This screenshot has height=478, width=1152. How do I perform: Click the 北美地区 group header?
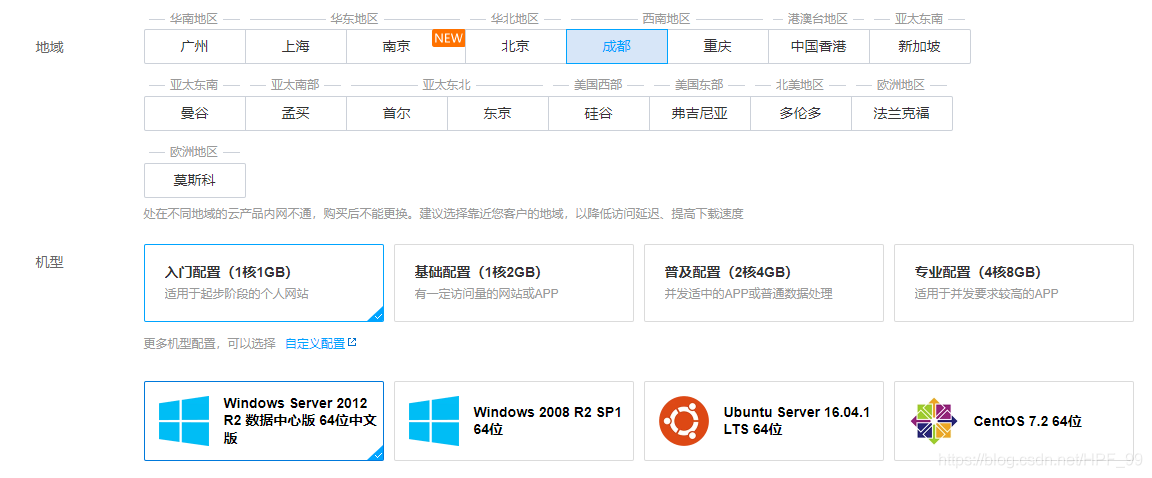tap(800, 85)
